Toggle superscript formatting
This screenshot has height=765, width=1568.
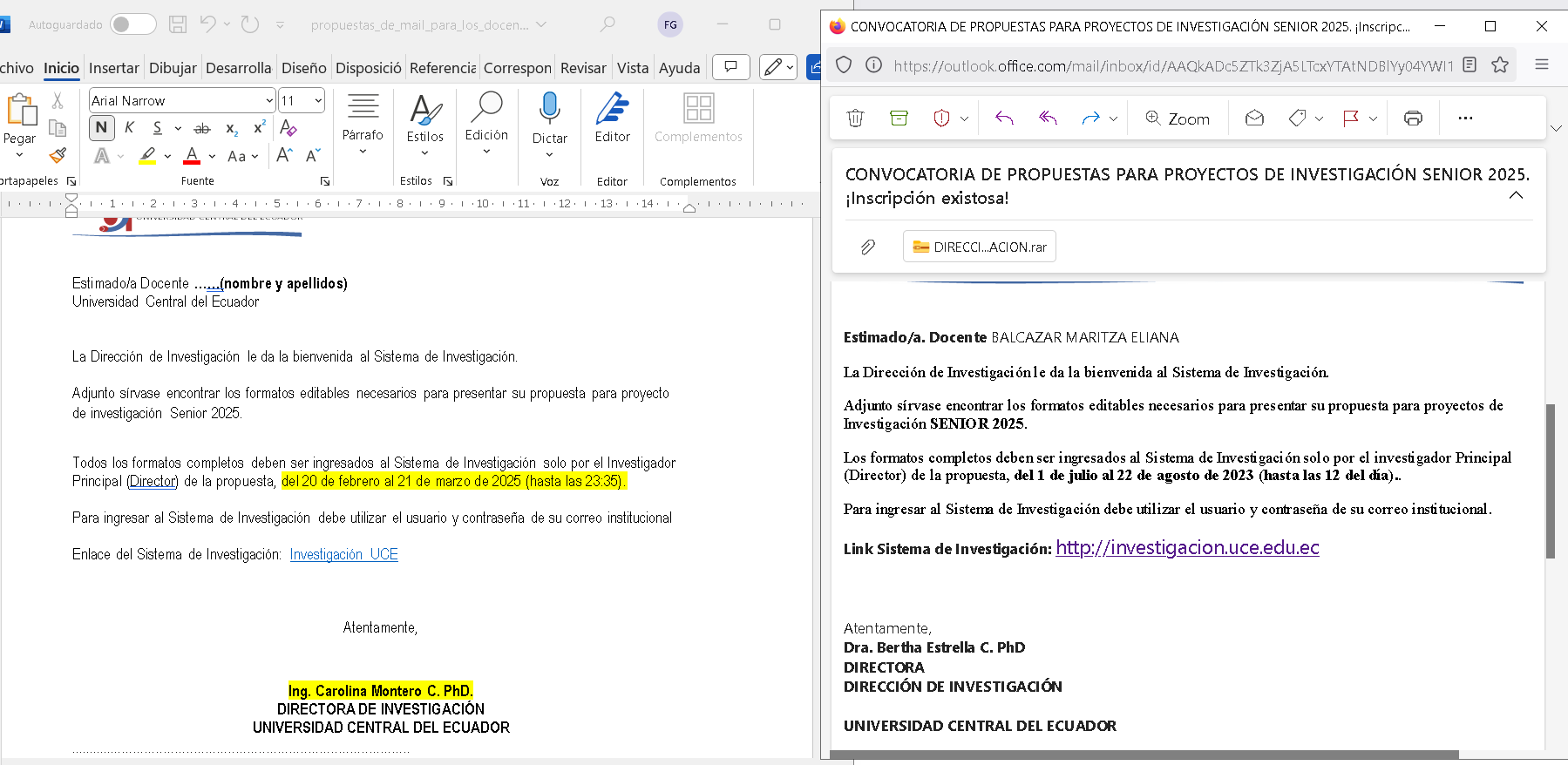click(x=259, y=127)
